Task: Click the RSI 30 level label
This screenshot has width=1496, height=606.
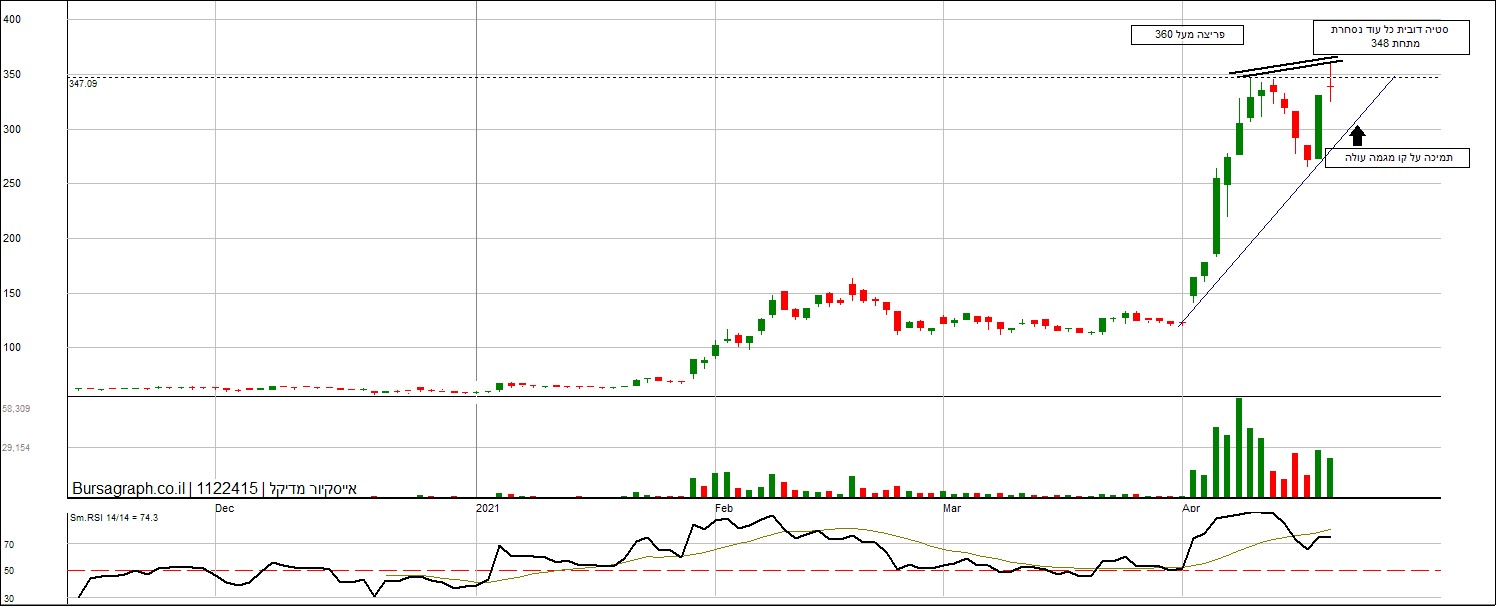Action: (9, 598)
